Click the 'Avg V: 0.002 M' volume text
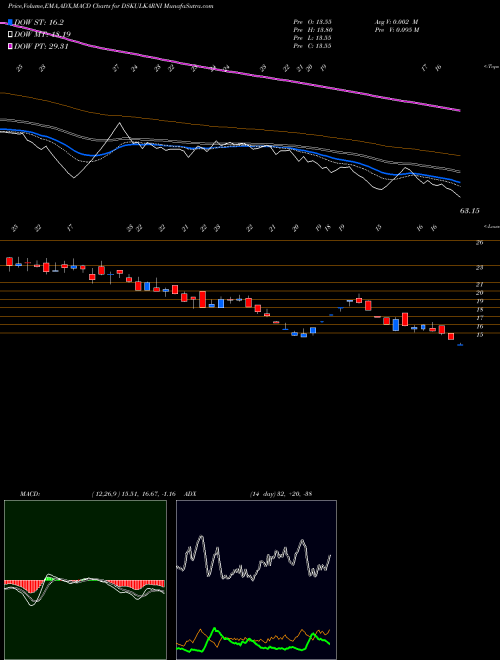The height and width of the screenshot is (660, 500). [x=396, y=22]
